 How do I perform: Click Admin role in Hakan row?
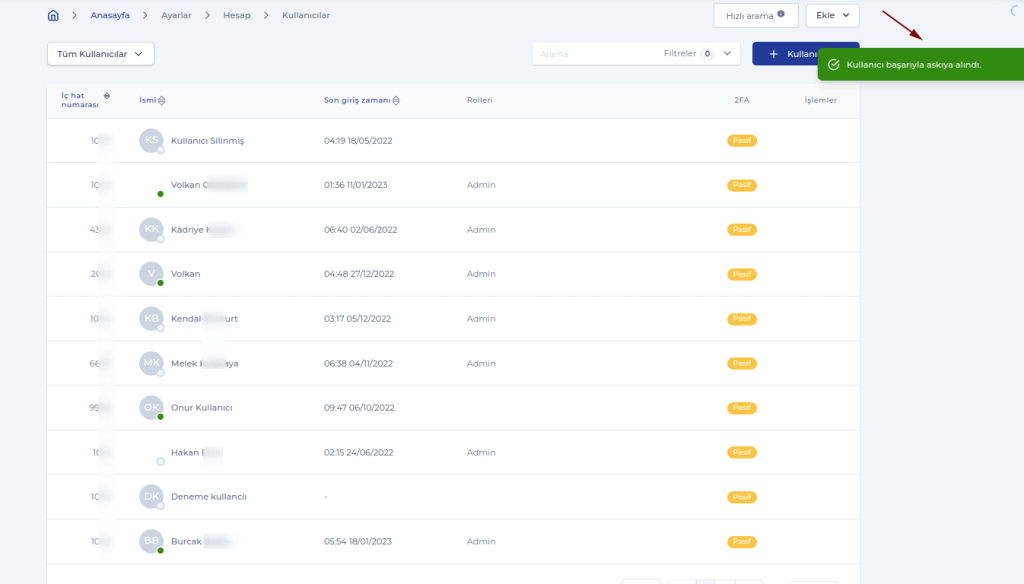[x=481, y=452]
